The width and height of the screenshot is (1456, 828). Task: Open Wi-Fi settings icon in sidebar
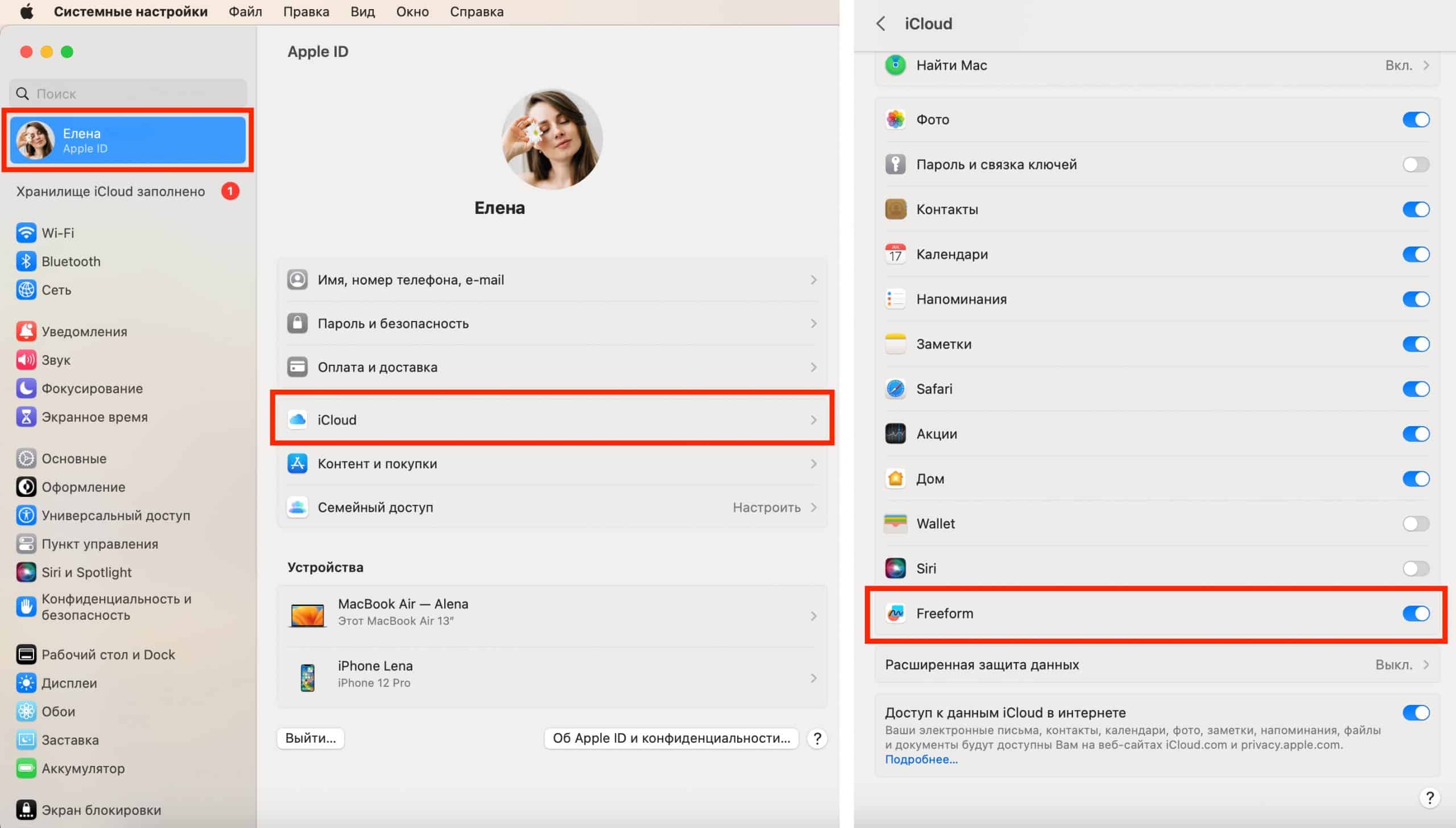point(26,233)
